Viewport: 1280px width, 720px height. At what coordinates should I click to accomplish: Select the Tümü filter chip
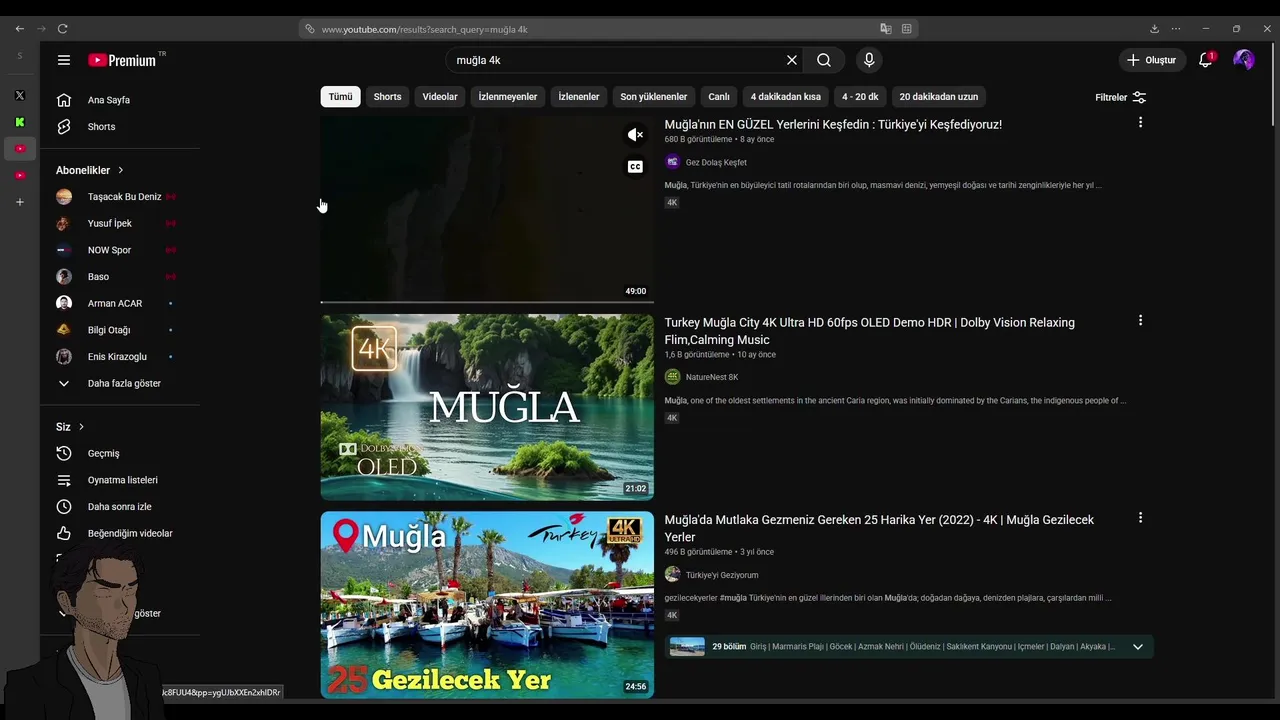click(341, 97)
